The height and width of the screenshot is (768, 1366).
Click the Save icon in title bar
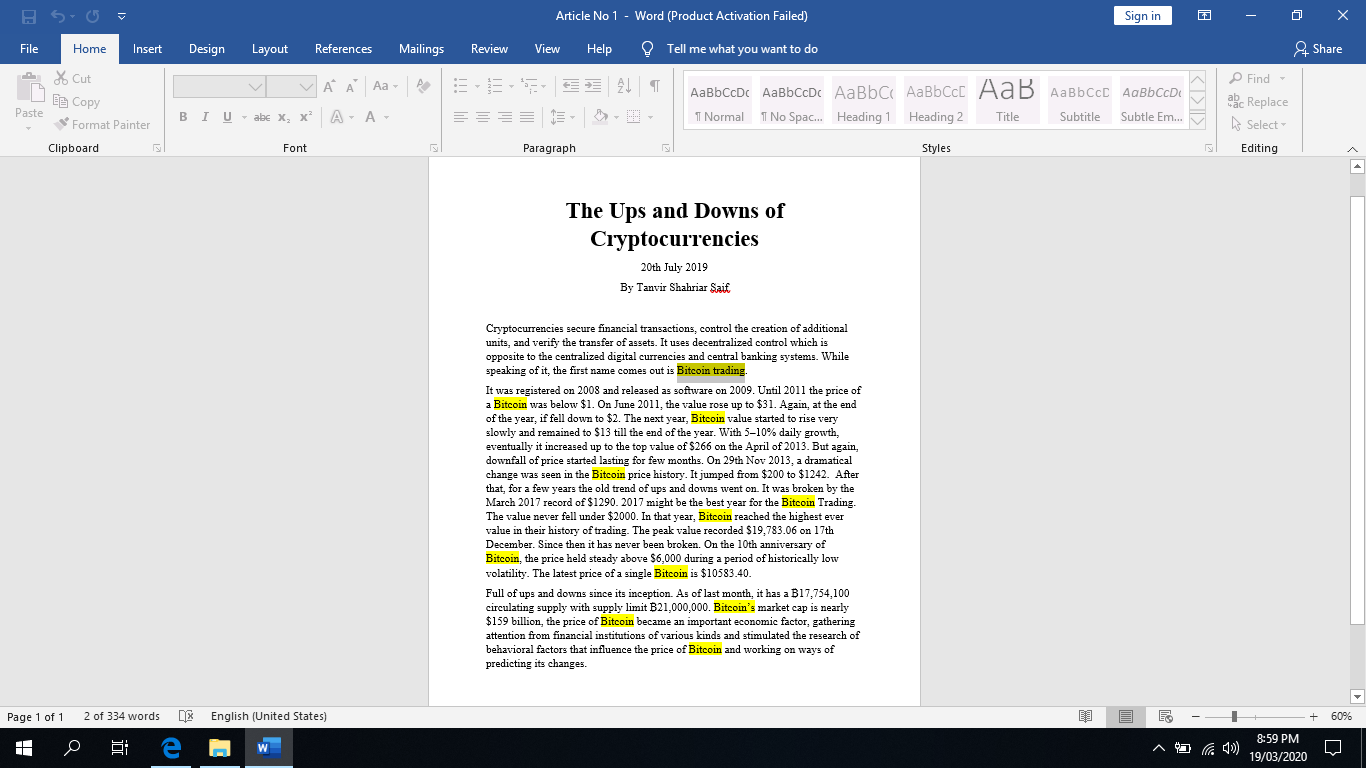pos(29,16)
